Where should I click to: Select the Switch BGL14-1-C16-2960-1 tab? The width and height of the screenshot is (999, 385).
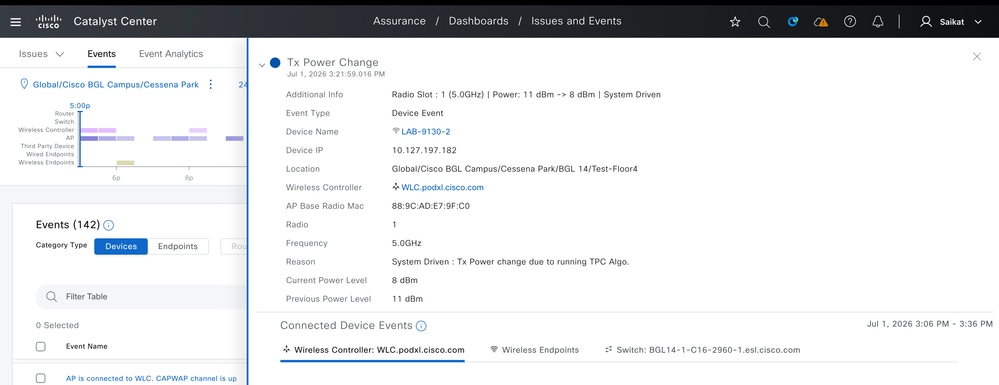pos(702,350)
